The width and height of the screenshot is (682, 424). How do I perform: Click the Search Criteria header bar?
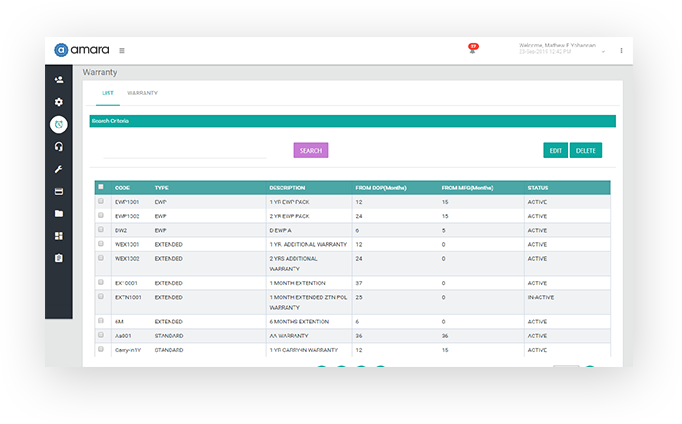(x=352, y=121)
